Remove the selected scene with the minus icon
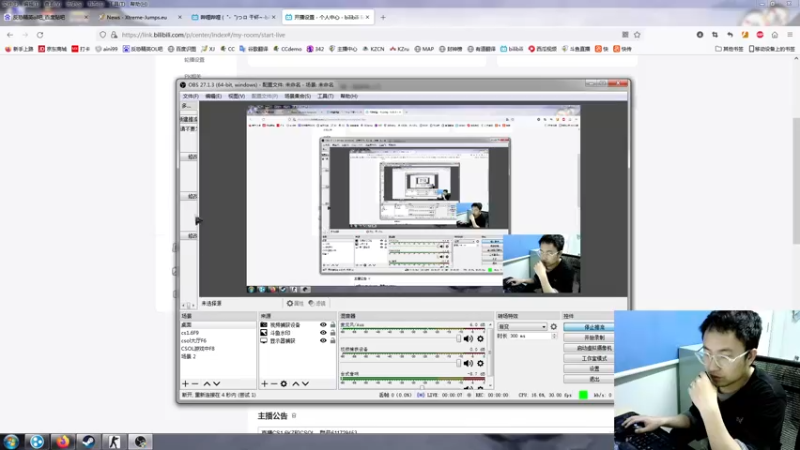 [195, 384]
